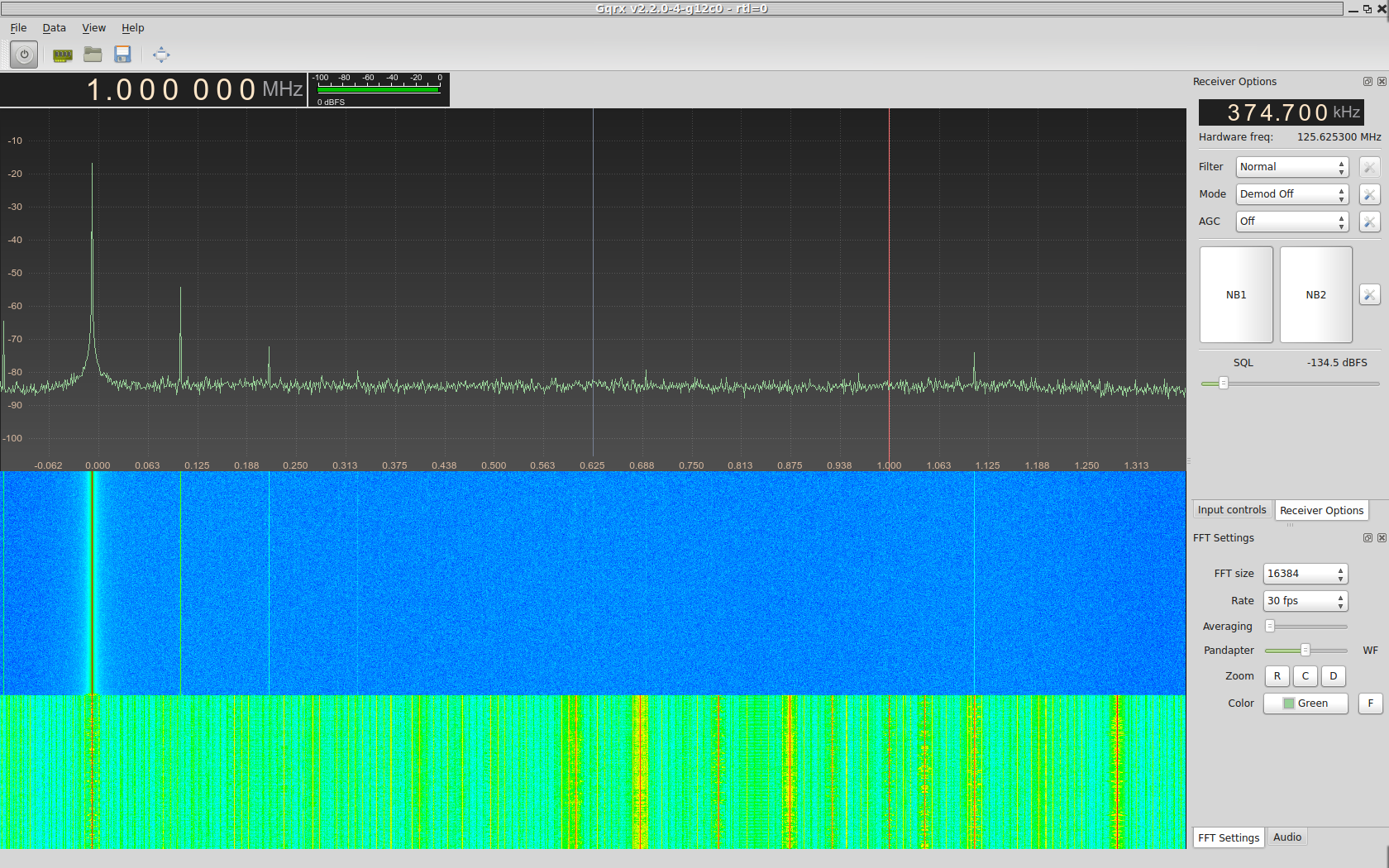The height and width of the screenshot is (868, 1389).
Task: Click the save settings floppy icon
Action: 122,55
